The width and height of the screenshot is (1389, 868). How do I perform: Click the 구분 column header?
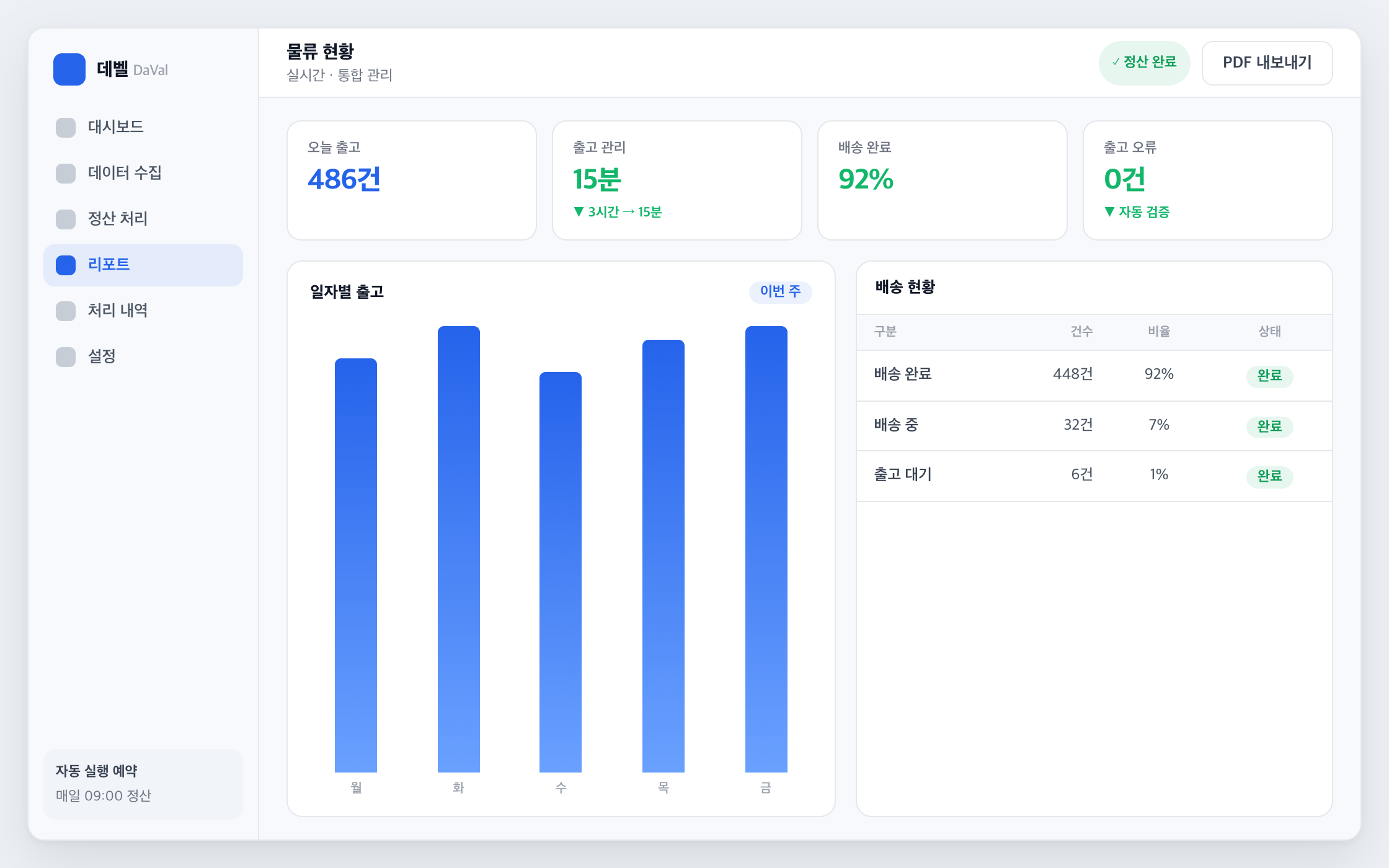tap(885, 332)
